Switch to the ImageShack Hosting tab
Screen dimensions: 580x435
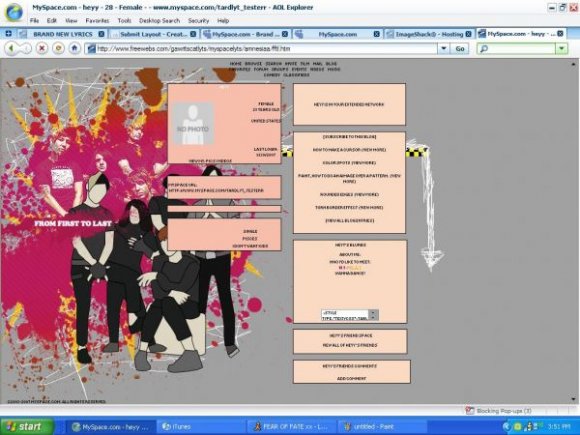(x=429, y=34)
